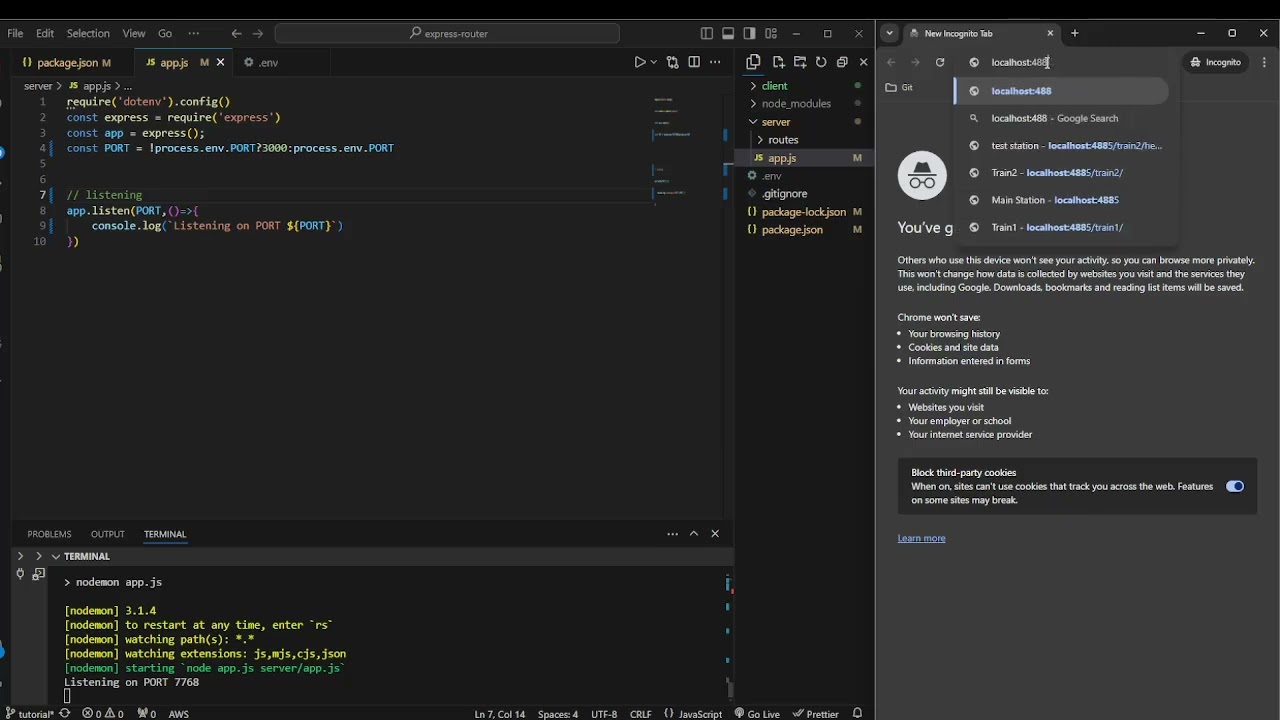The height and width of the screenshot is (720, 1280).
Task: Click the tutorial* git branch indicator
Action: [x=29, y=714]
